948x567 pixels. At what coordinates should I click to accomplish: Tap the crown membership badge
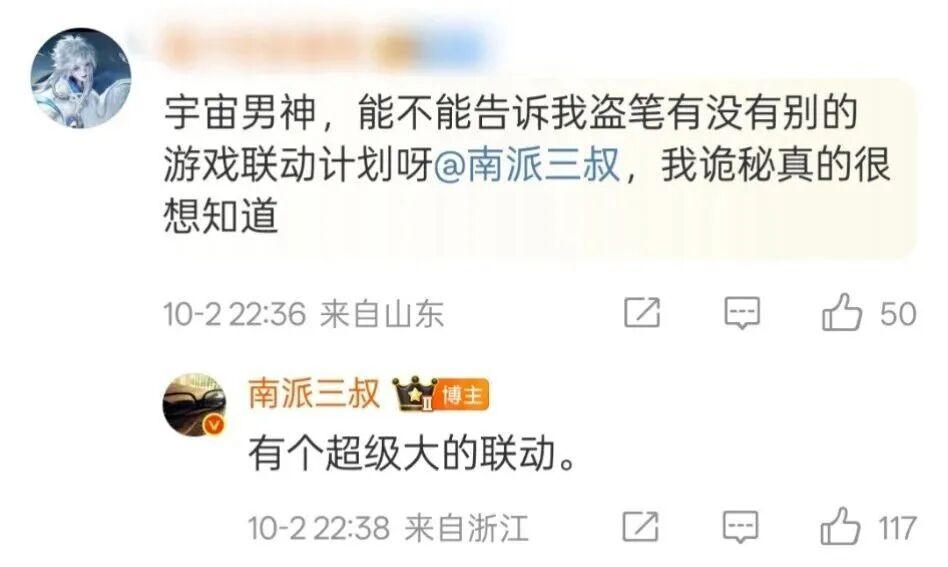[x=414, y=394]
